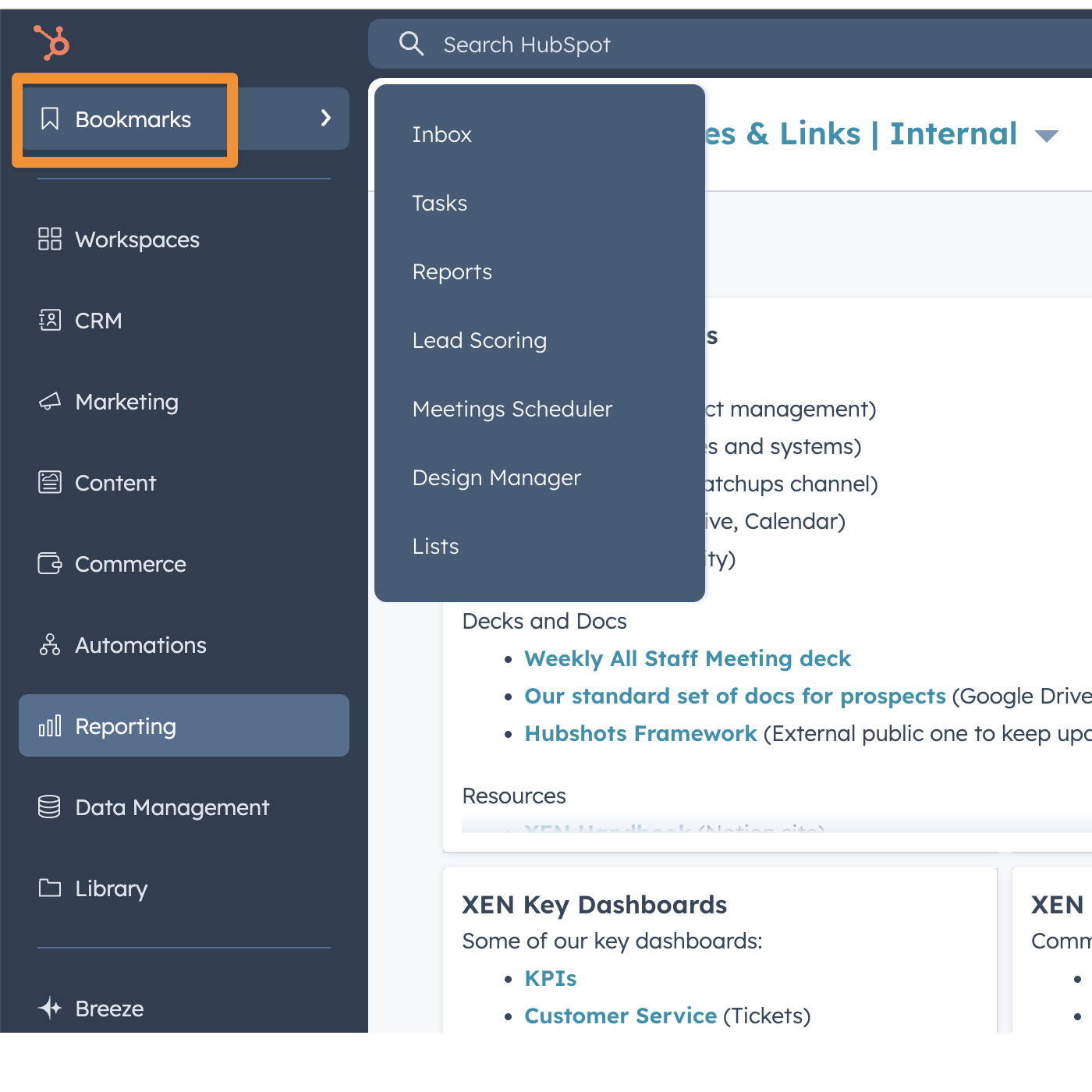Click the Data Management database icon
Viewport: 1092px width, 1092px height.
[x=50, y=807]
